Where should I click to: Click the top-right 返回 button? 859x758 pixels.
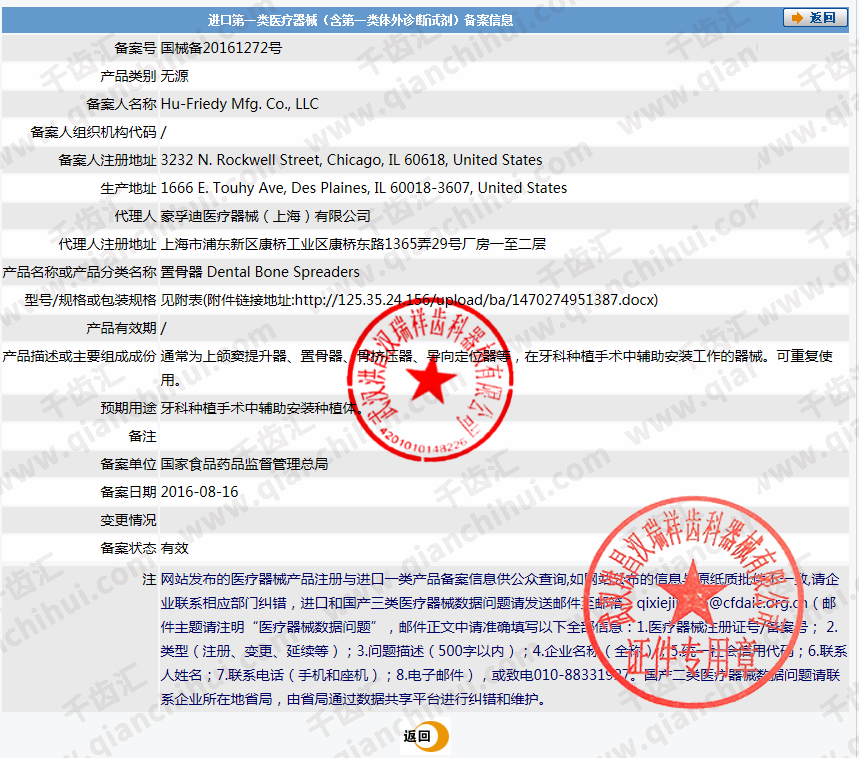pyautogui.click(x=814, y=18)
